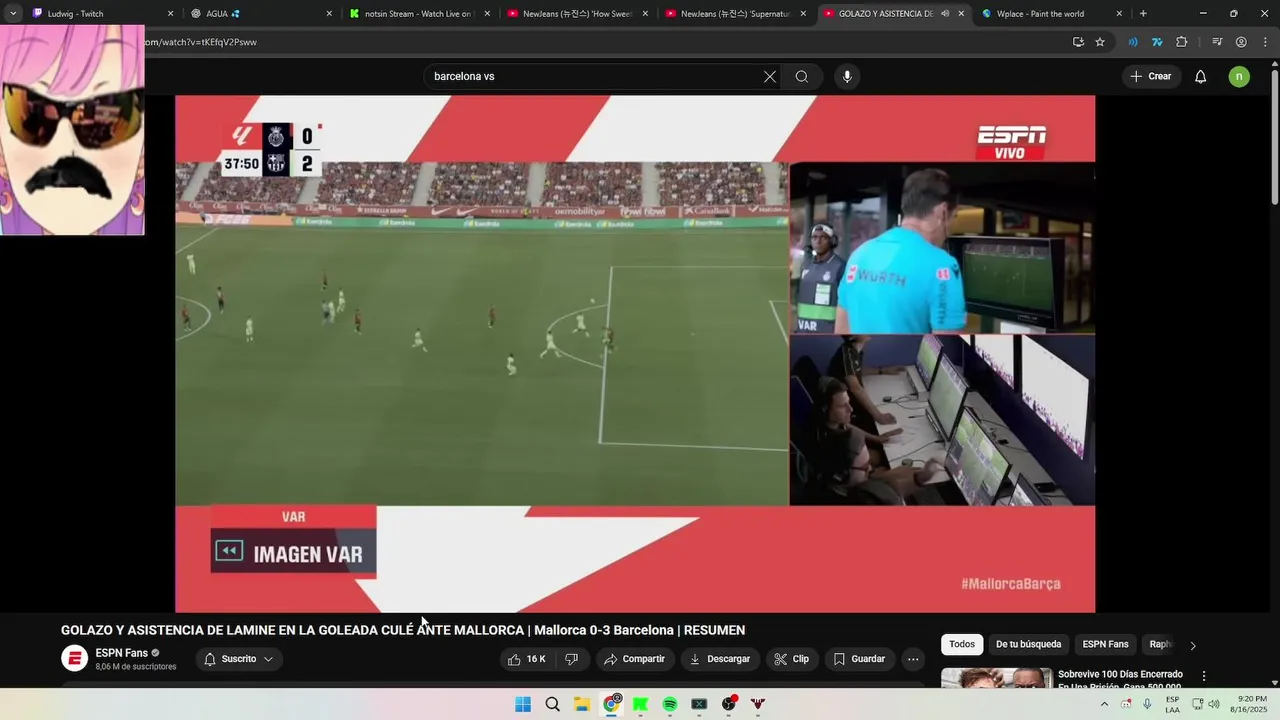Screen dimensions: 1280x720
Task: Start voice search with microphone icon
Action: point(847,77)
